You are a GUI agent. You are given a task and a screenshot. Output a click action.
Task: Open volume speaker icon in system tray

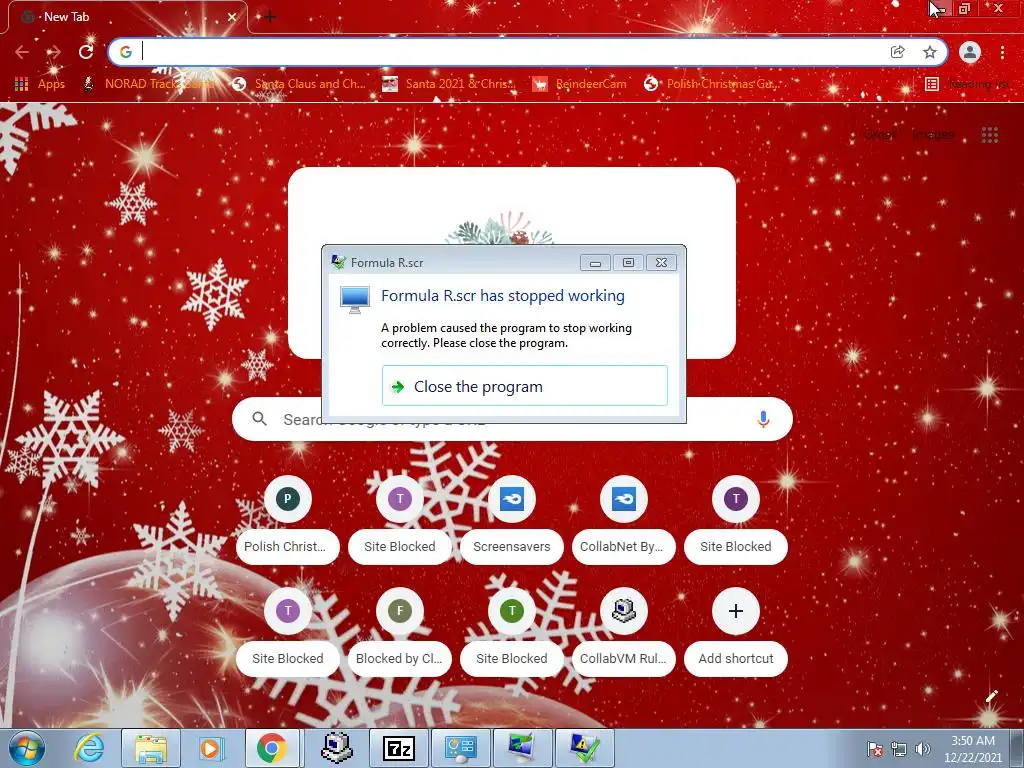click(x=923, y=749)
